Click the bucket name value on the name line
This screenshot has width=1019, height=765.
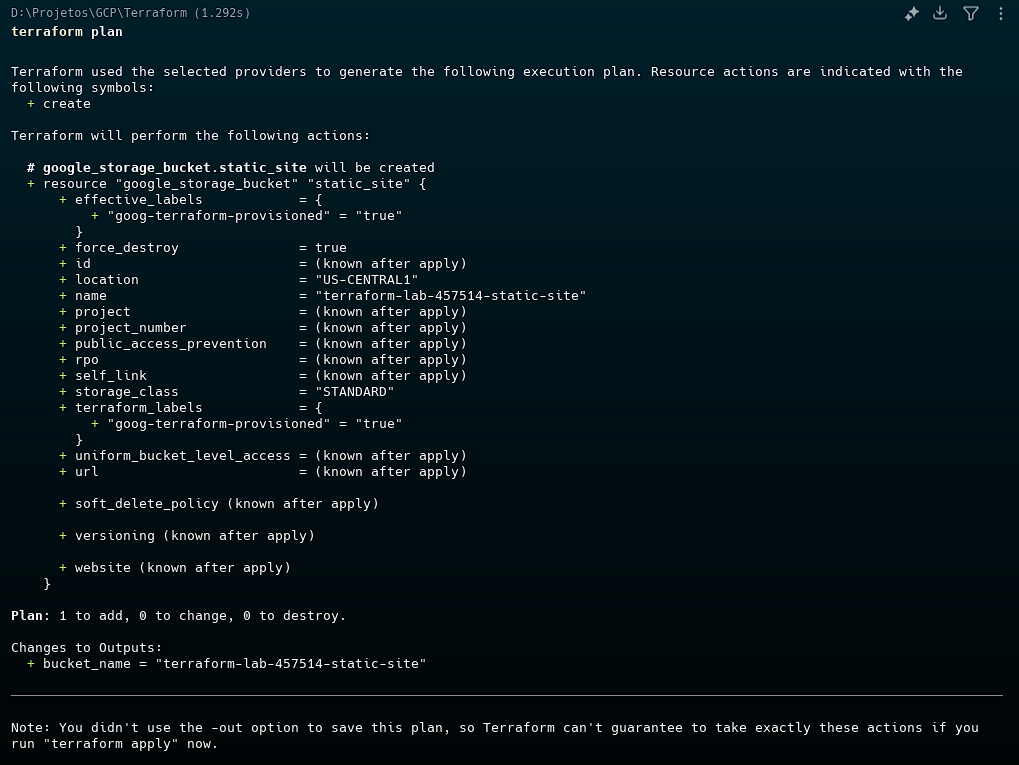(450, 296)
